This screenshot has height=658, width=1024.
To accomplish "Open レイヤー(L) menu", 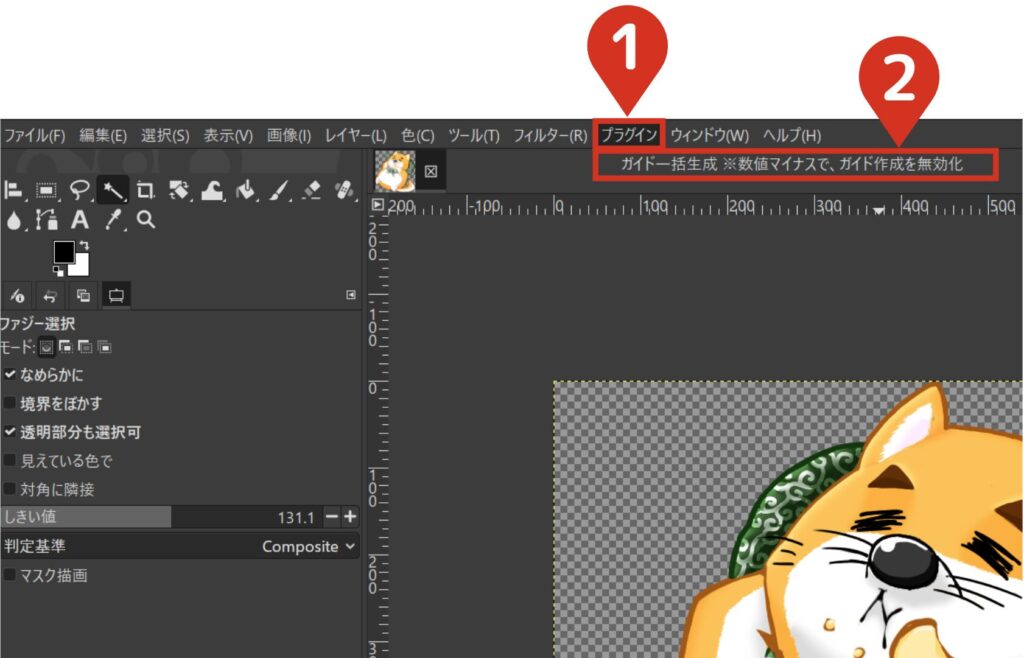I will point(356,136).
